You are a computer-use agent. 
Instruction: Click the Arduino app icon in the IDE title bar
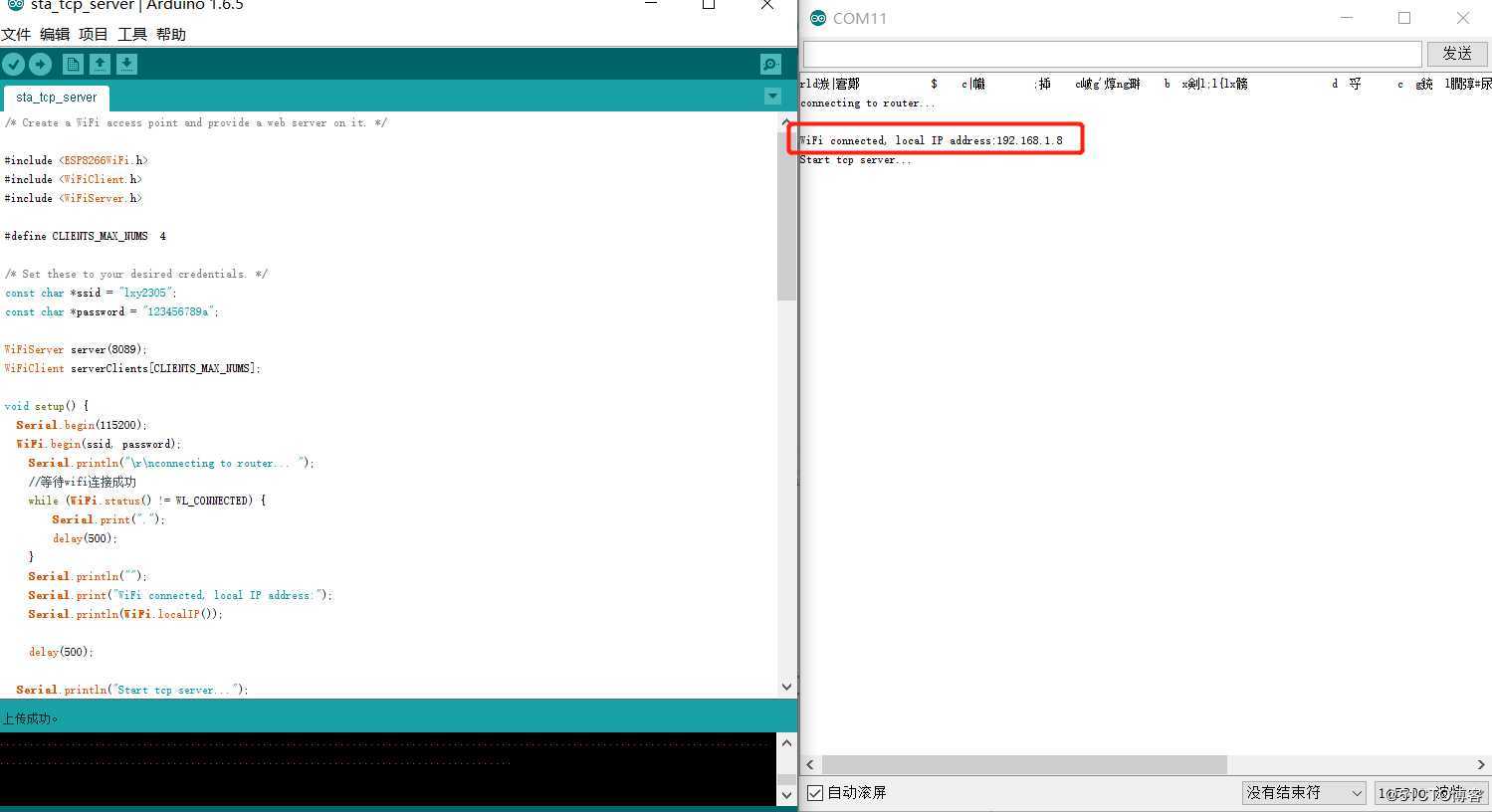click(15, 5)
